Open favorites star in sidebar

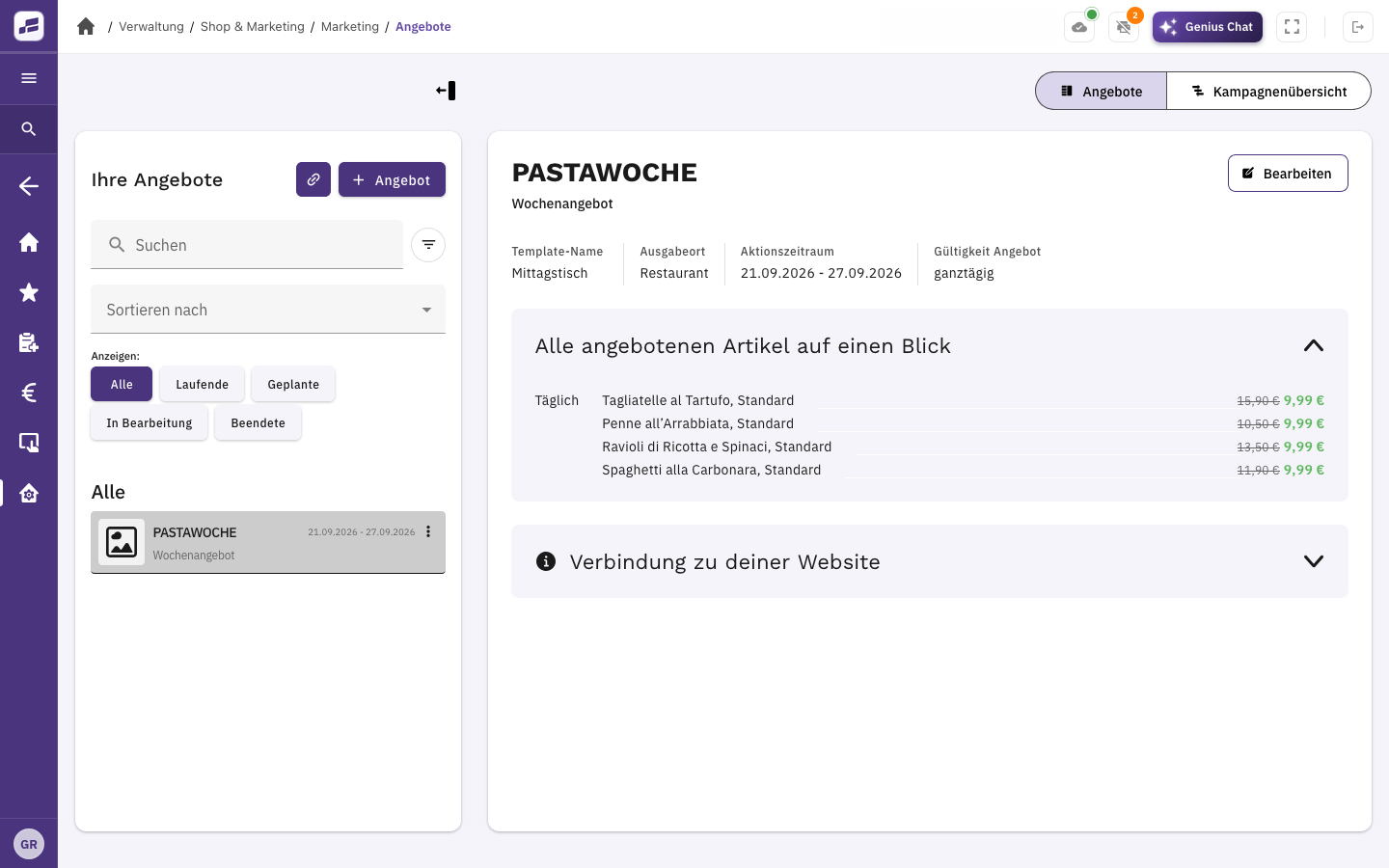point(29,292)
